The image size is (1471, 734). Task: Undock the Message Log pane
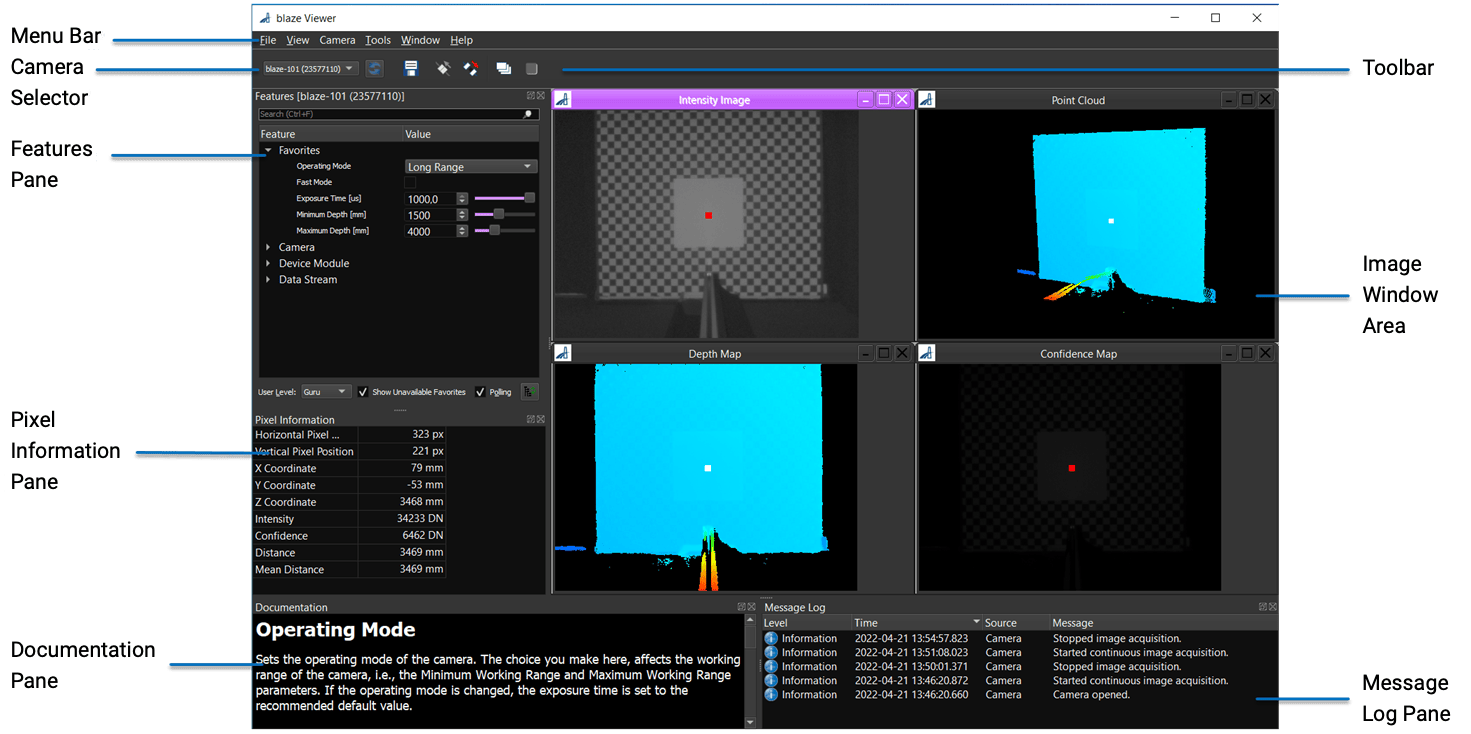tap(1263, 606)
